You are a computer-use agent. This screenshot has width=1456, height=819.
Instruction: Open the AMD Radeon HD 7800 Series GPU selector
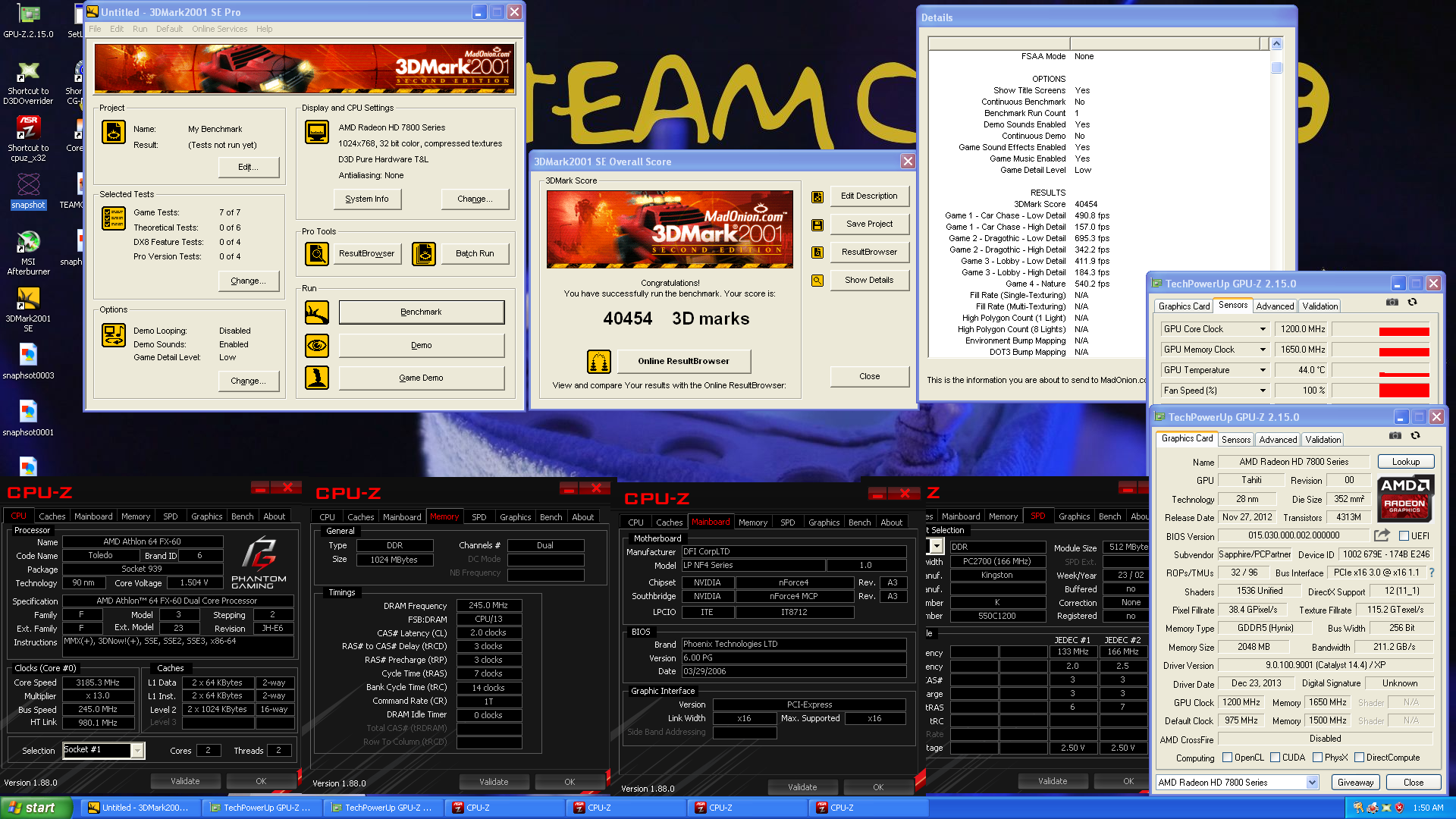pyautogui.click(x=1237, y=783)
